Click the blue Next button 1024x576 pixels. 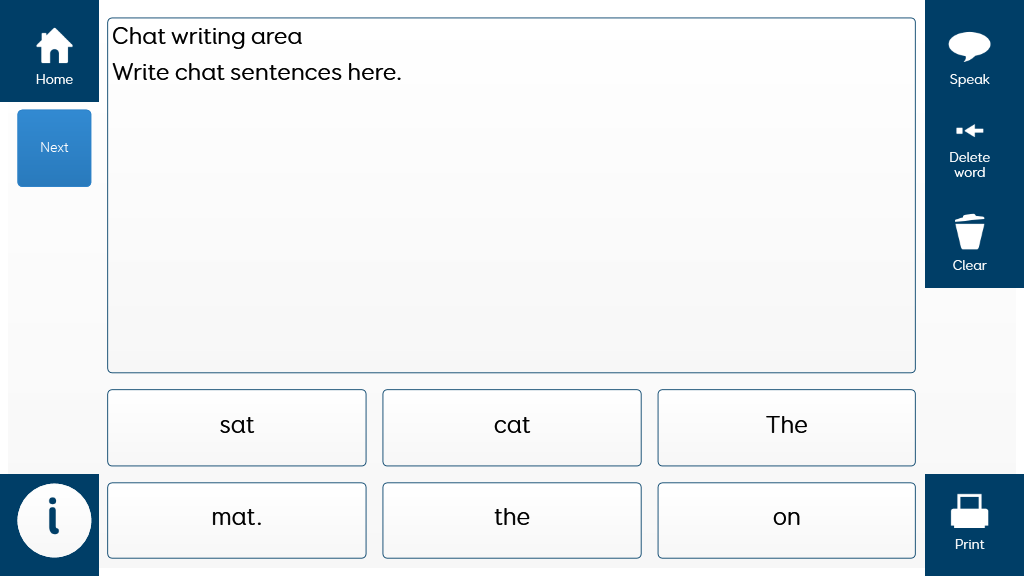click(54, 148)
